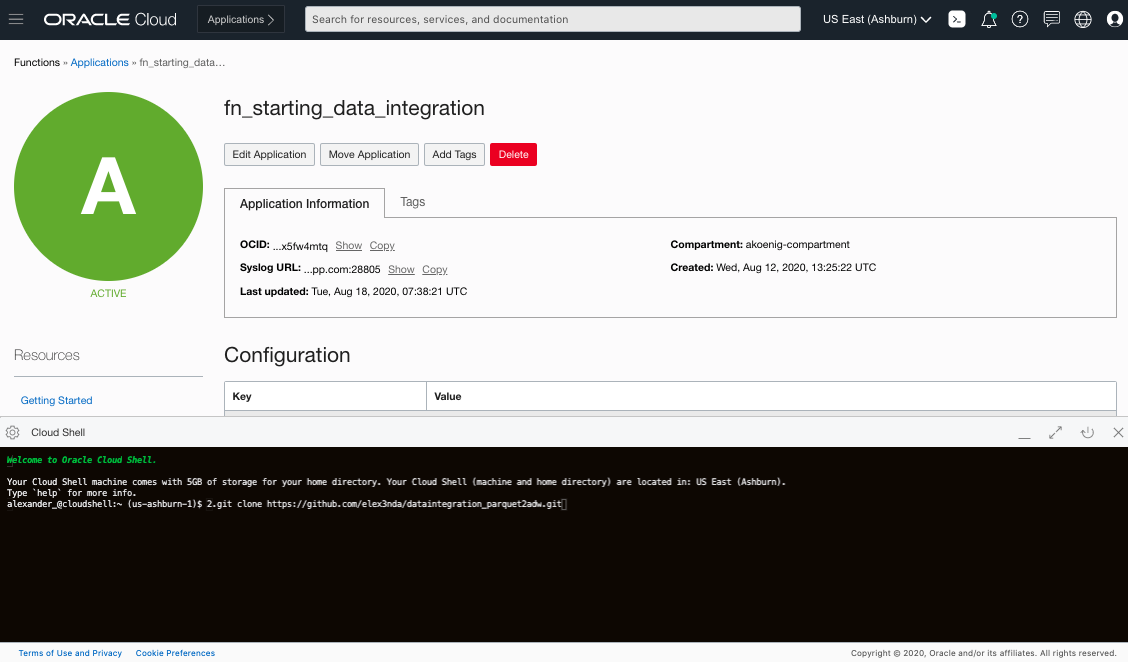
Task: Open the notifications bell
Action: pyautogui.click(x=988, y=18)
